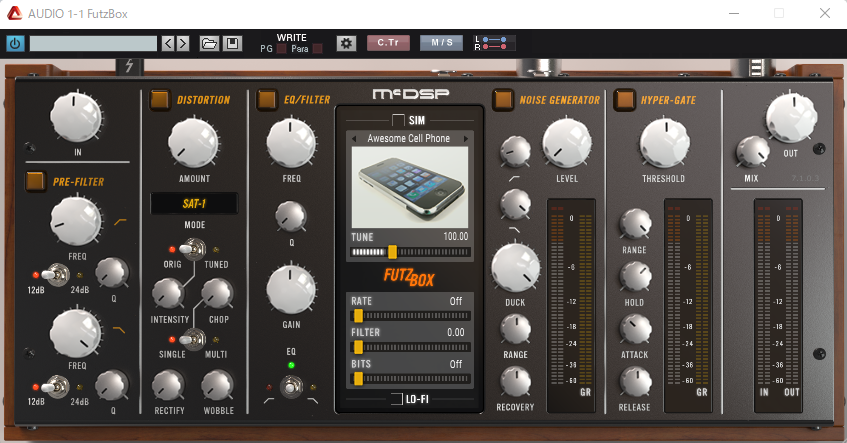
Task: Click the preset name field
Action: coord(93,43)
